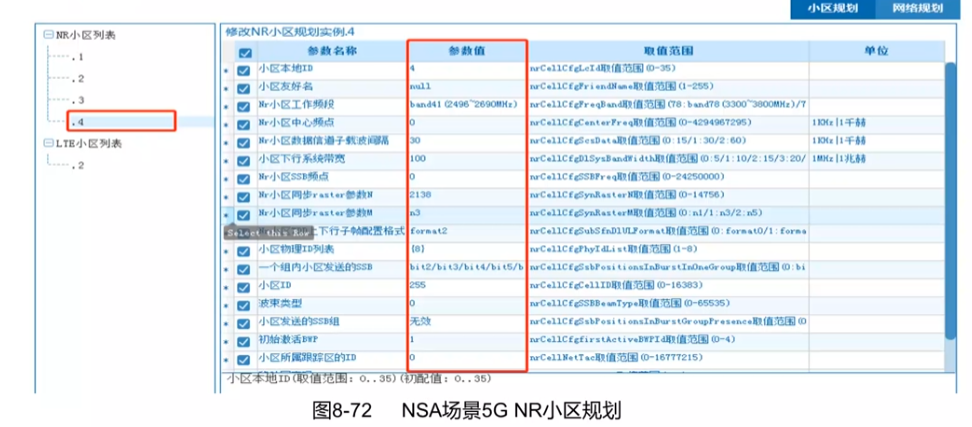Open the 小区发送的SSB组 value 无效
972x427 pixels.
(467, 322)
